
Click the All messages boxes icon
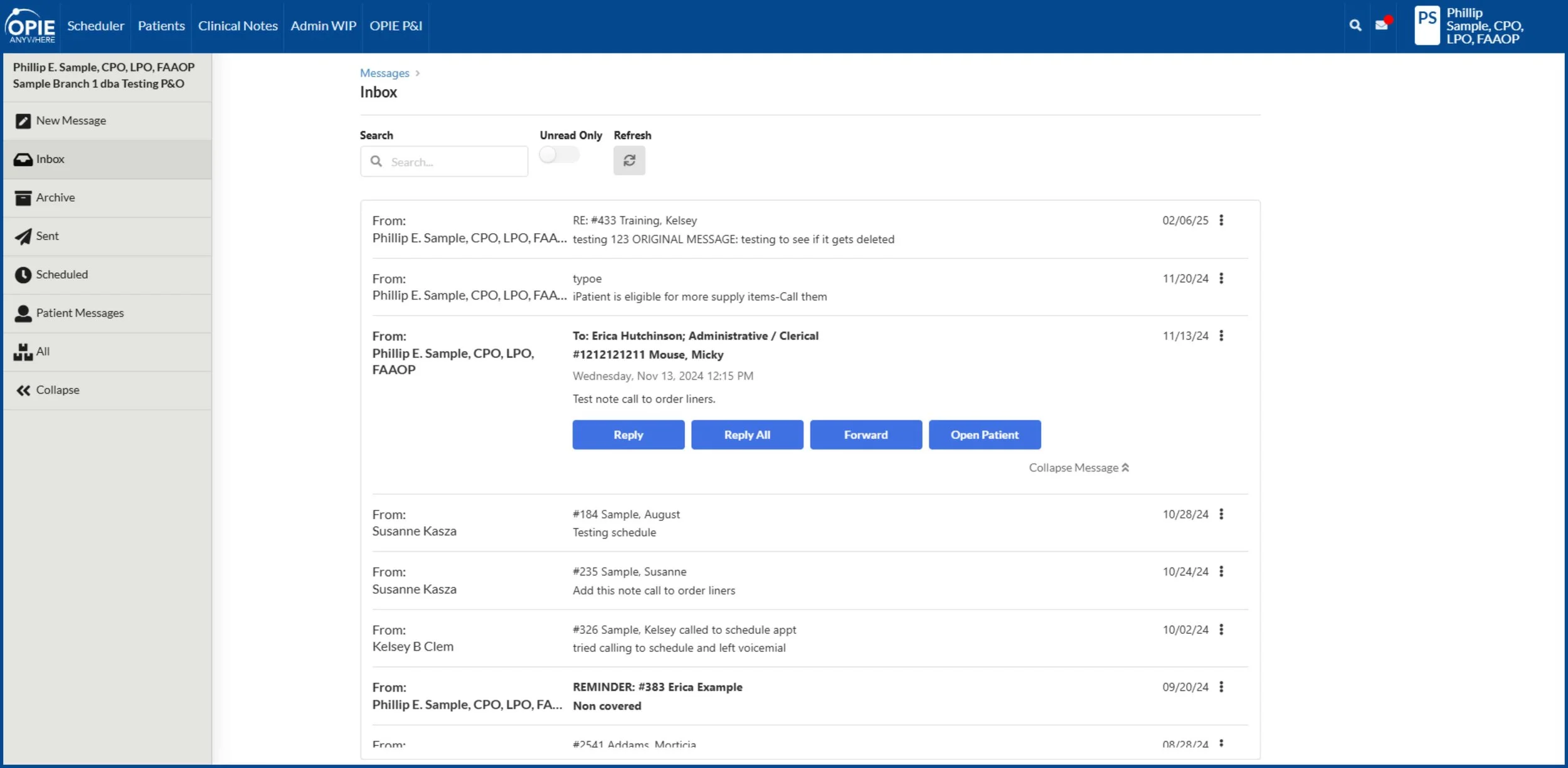click(23, 352)
